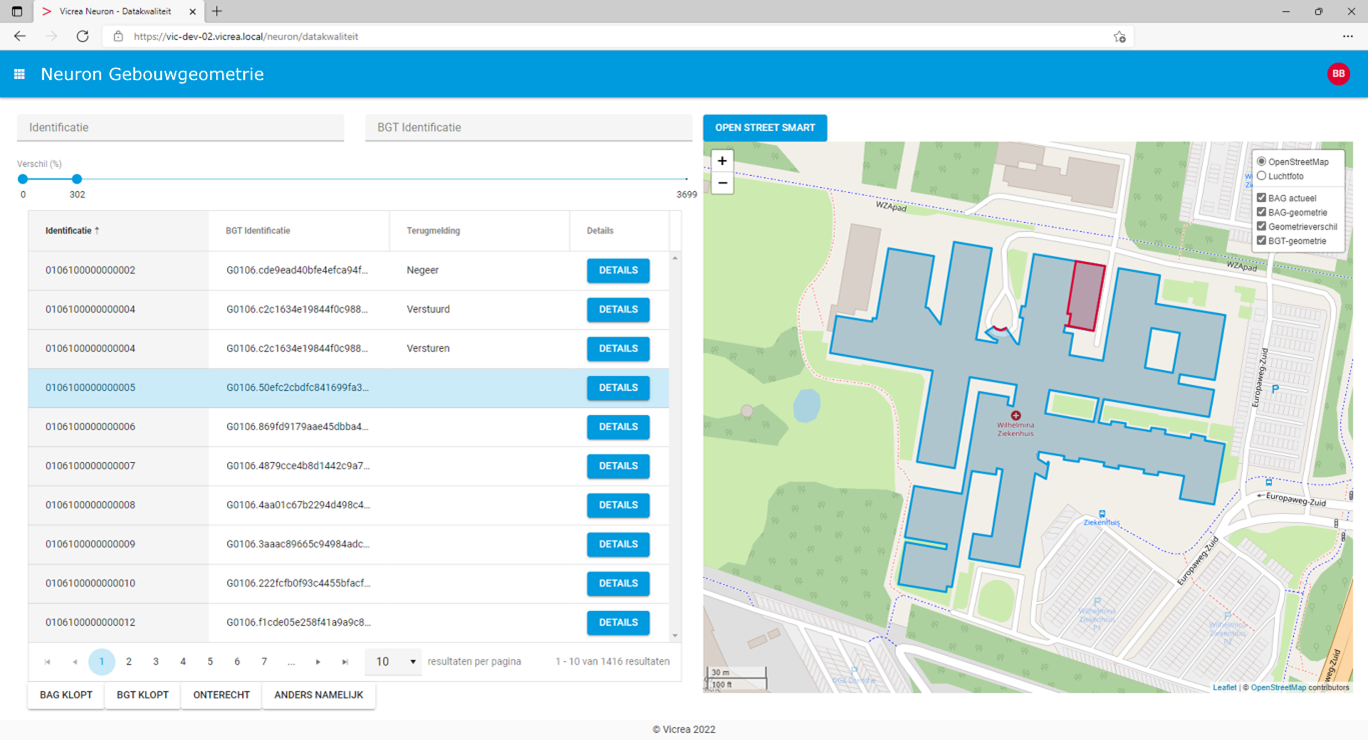Click ANDERS NAMELIJK button
This screenshot has width=1368, height=740.
click(318, 695)
